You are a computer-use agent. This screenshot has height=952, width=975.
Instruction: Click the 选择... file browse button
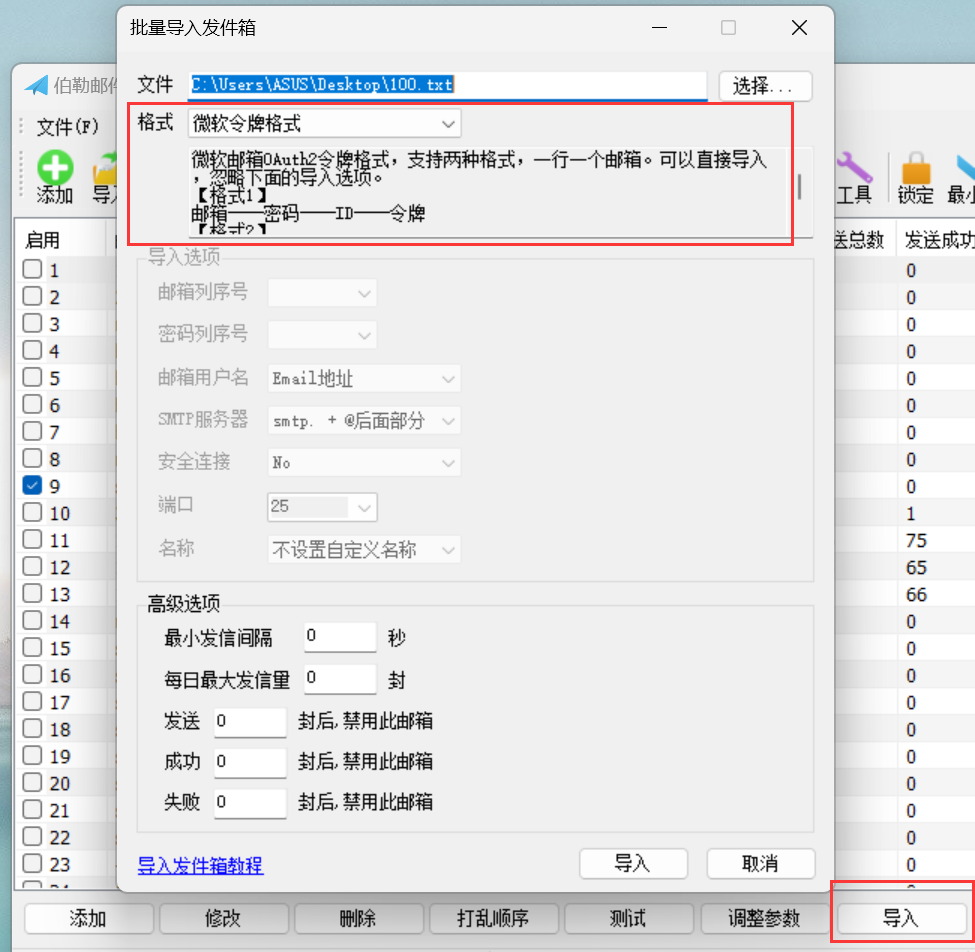click(x=764, y=86)
